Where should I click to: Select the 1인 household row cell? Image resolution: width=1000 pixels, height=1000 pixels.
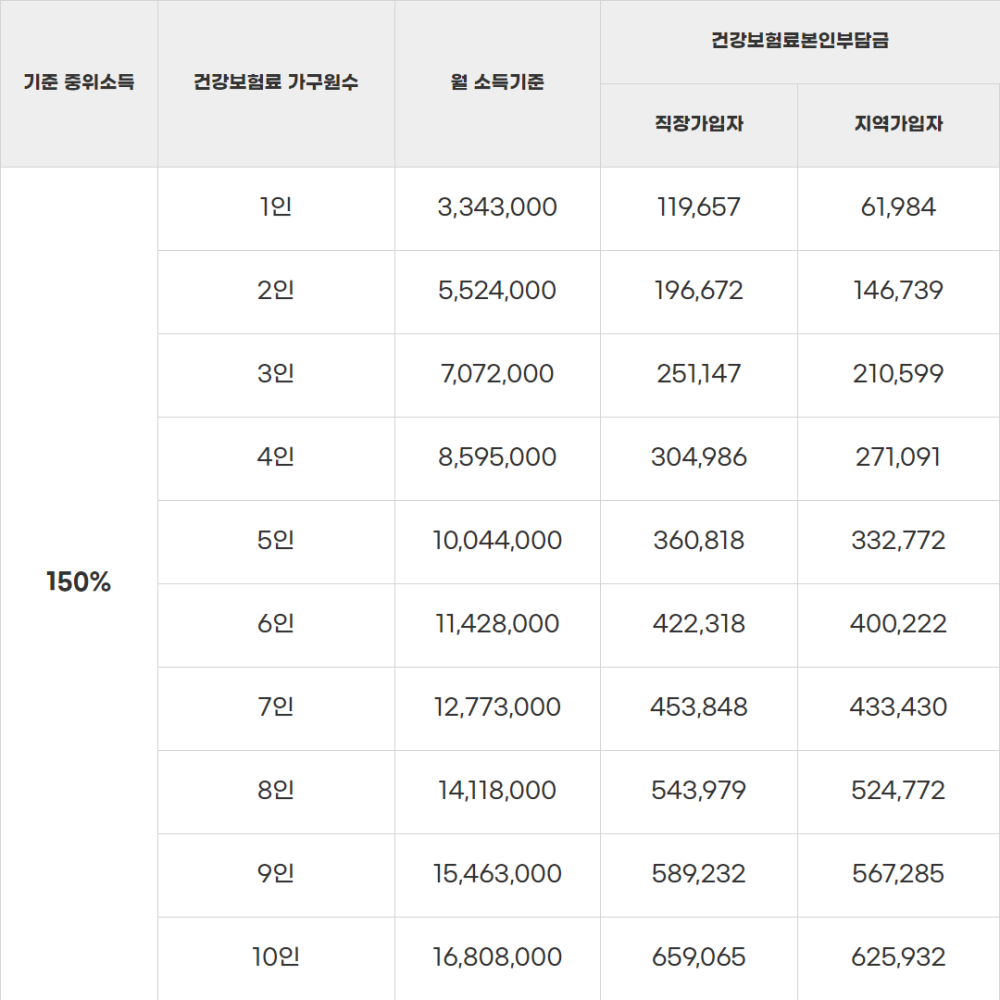[276, 208]
